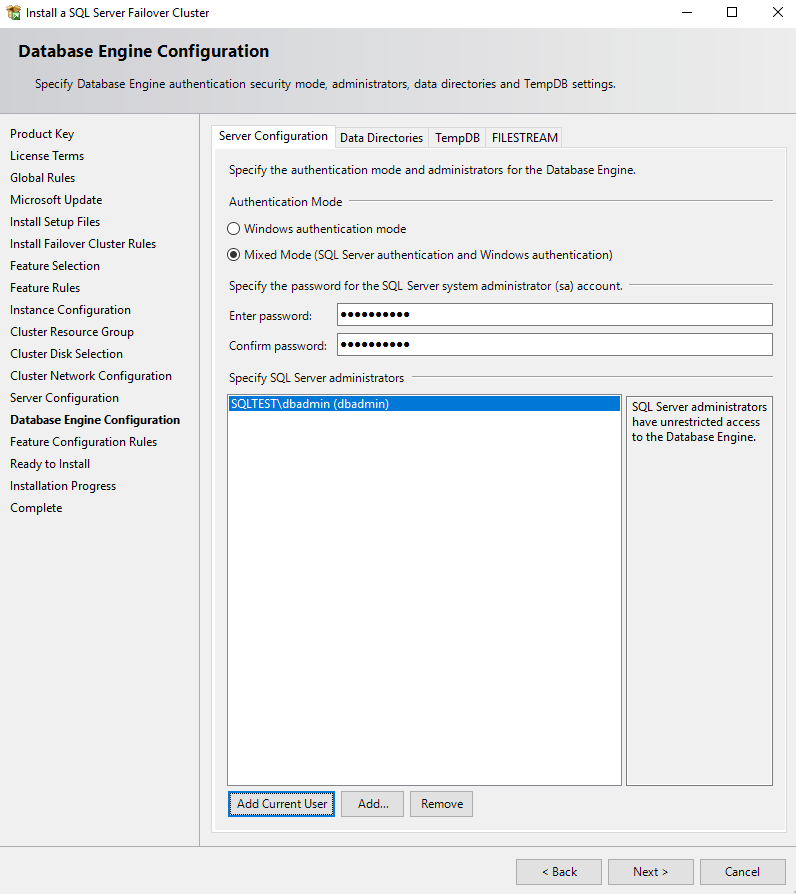This screenshot has height=894, width=796.
Task: Click Cluster Network Configuration step
Action: (x=91, y=376)
